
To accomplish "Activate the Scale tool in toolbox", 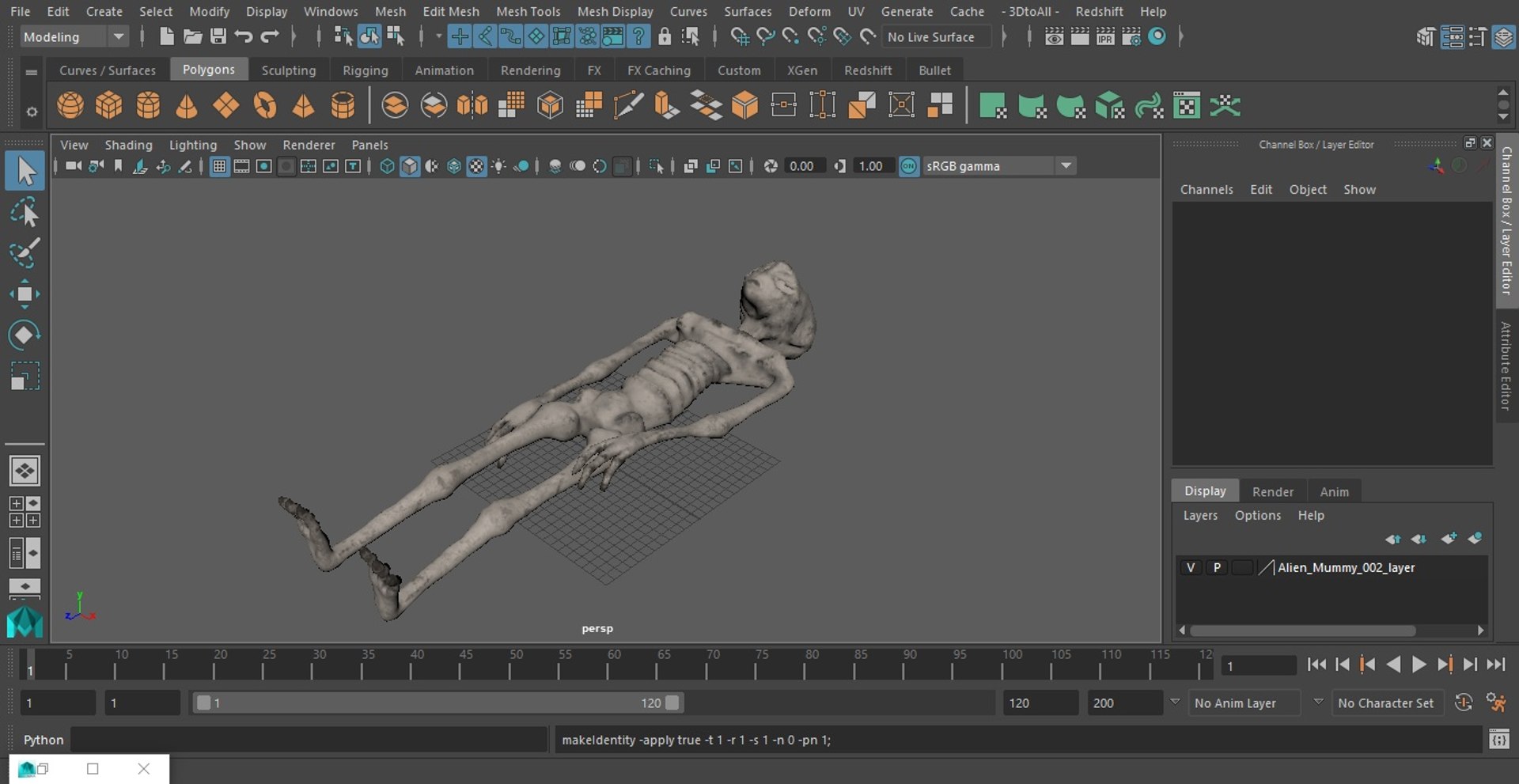I will (x=25, y=377).
